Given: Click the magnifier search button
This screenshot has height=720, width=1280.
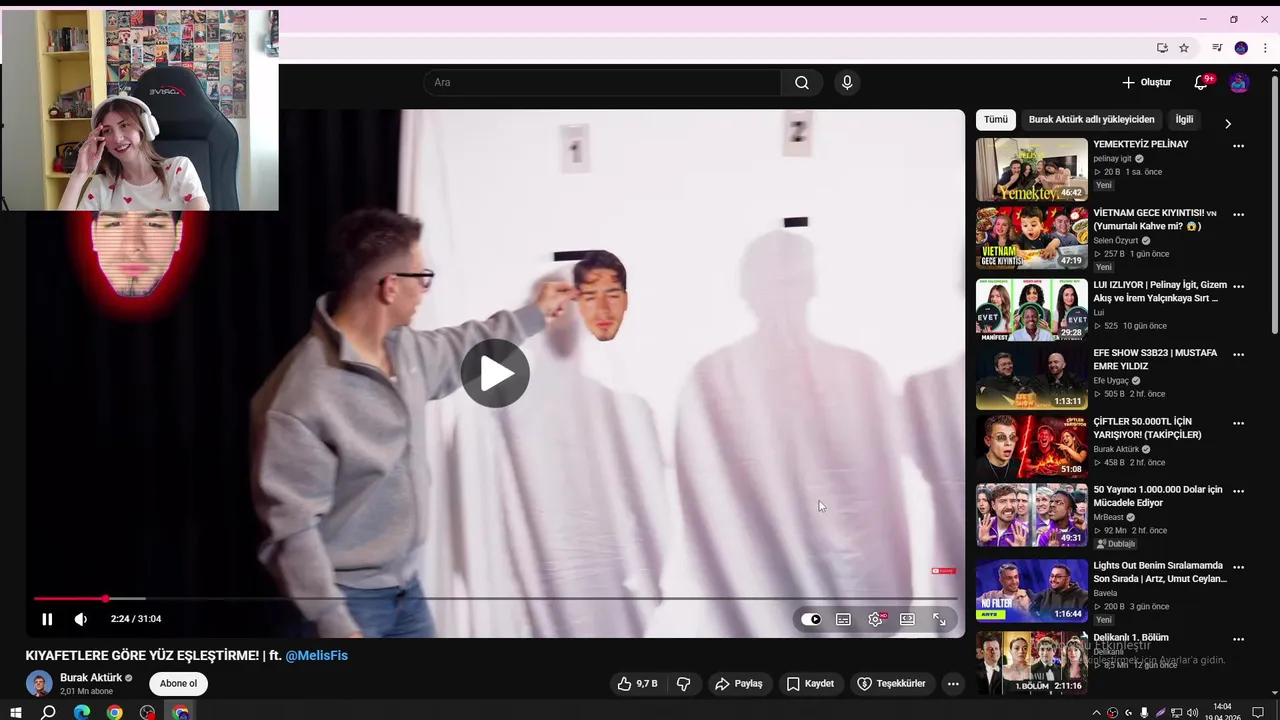Looking at the screenshot, I should 802,83.
